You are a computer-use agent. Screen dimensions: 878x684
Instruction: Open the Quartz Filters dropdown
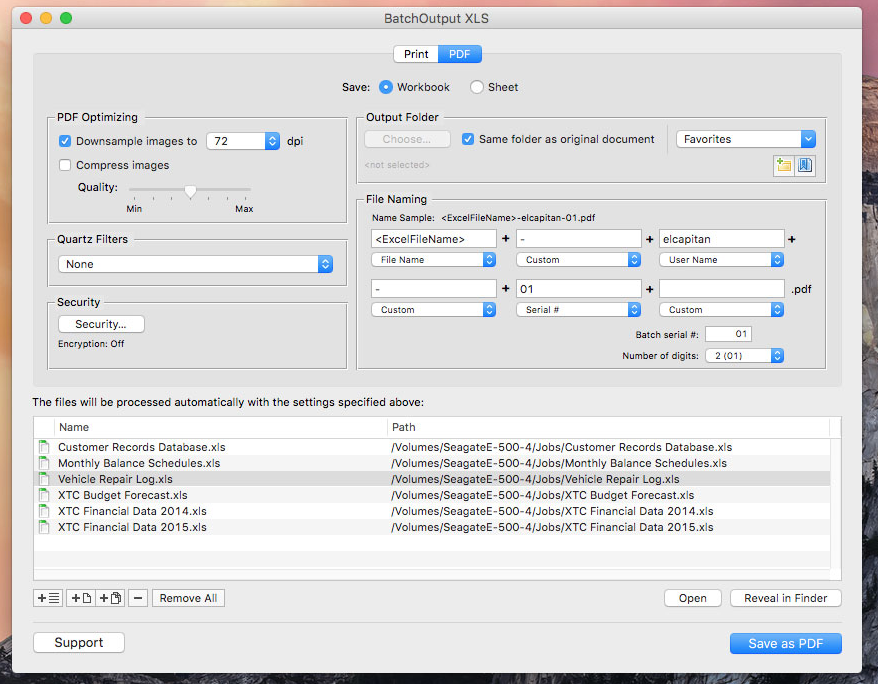[196, 264]
